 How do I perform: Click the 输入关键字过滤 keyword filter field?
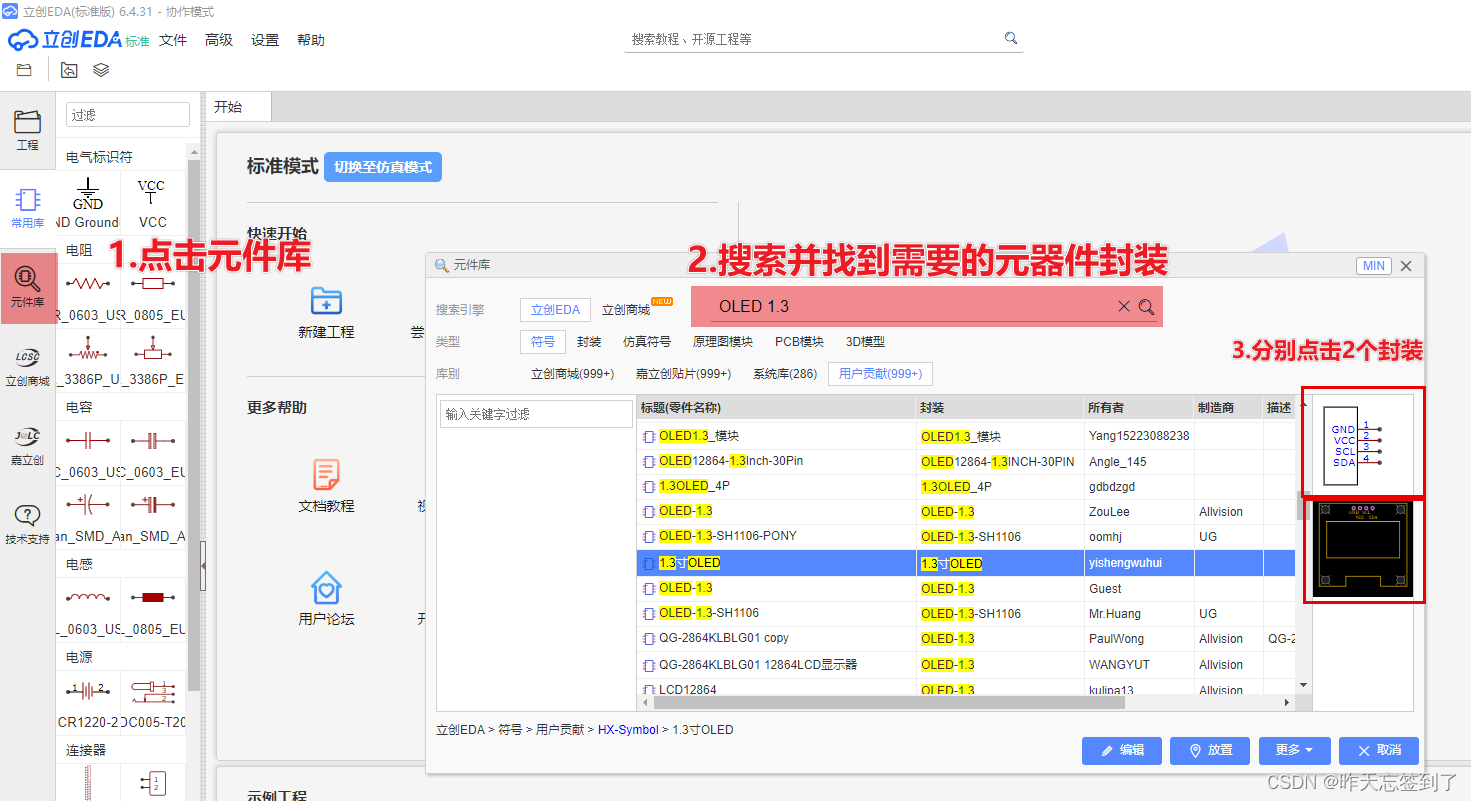536,414
